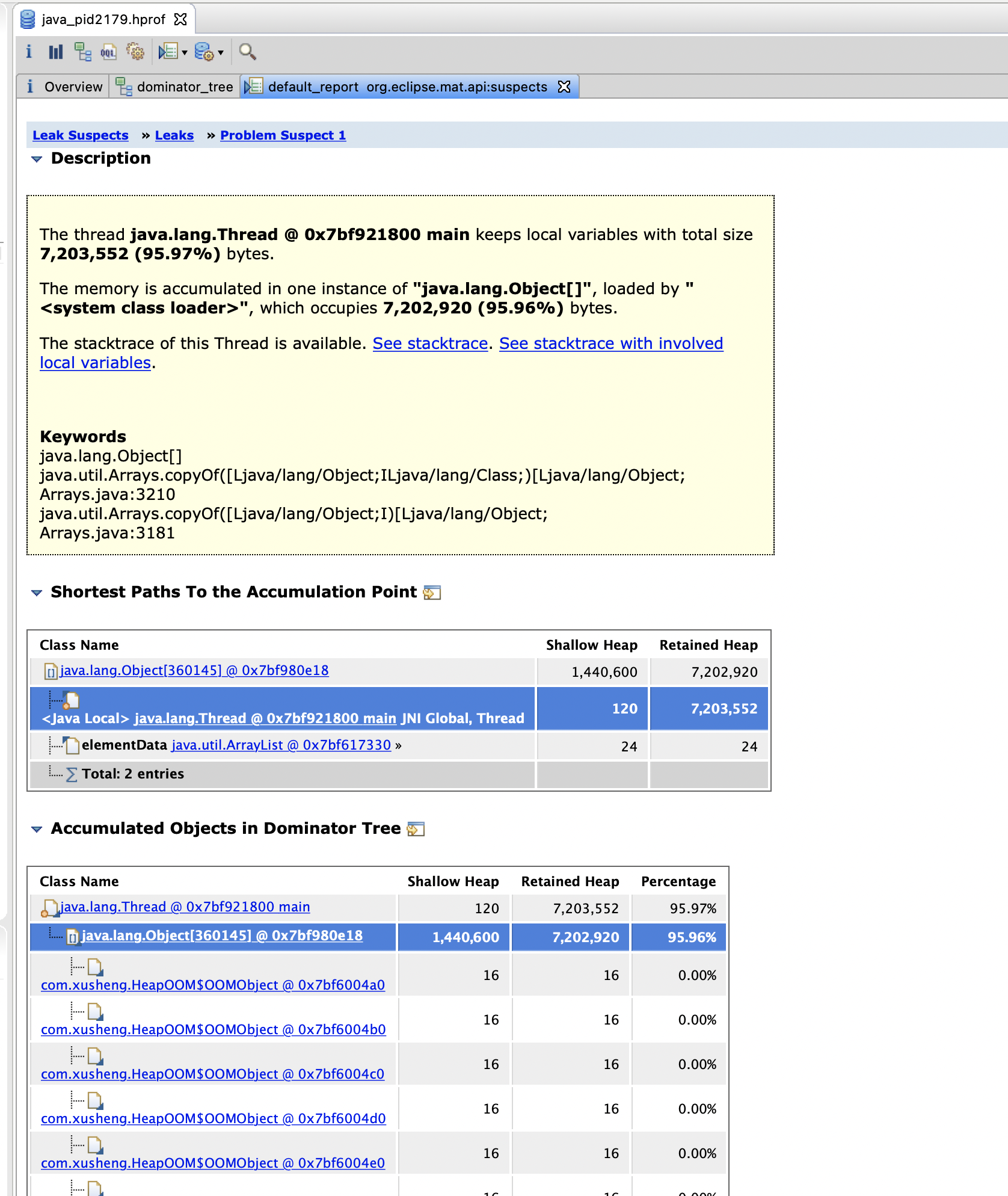Collapse the Description section
This screenshot has height=1196, width=1008.
click(37, 159)
